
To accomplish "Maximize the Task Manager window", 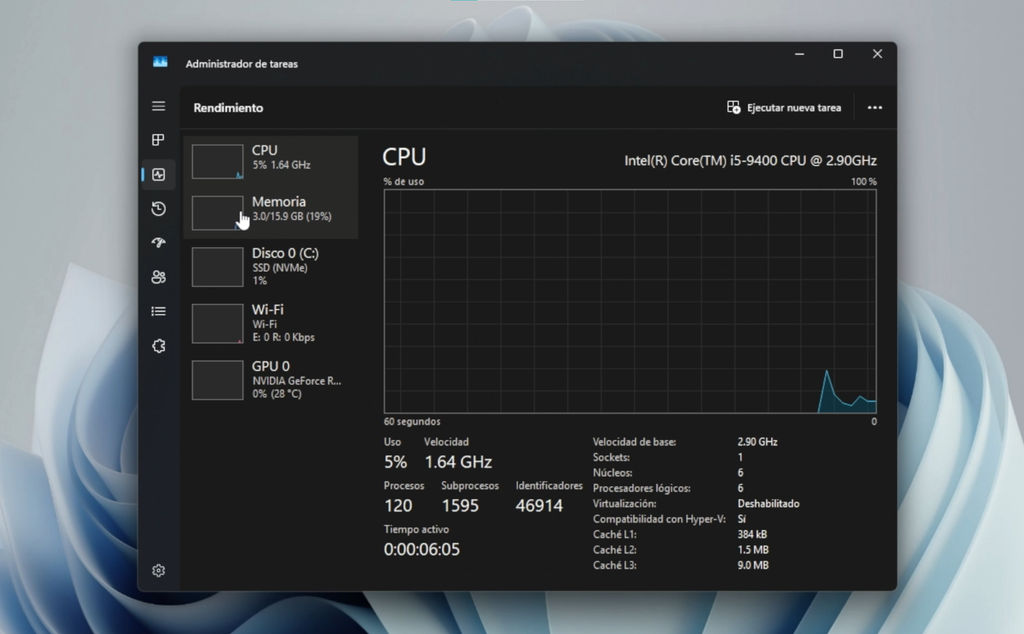I will (x=838, y=54).
